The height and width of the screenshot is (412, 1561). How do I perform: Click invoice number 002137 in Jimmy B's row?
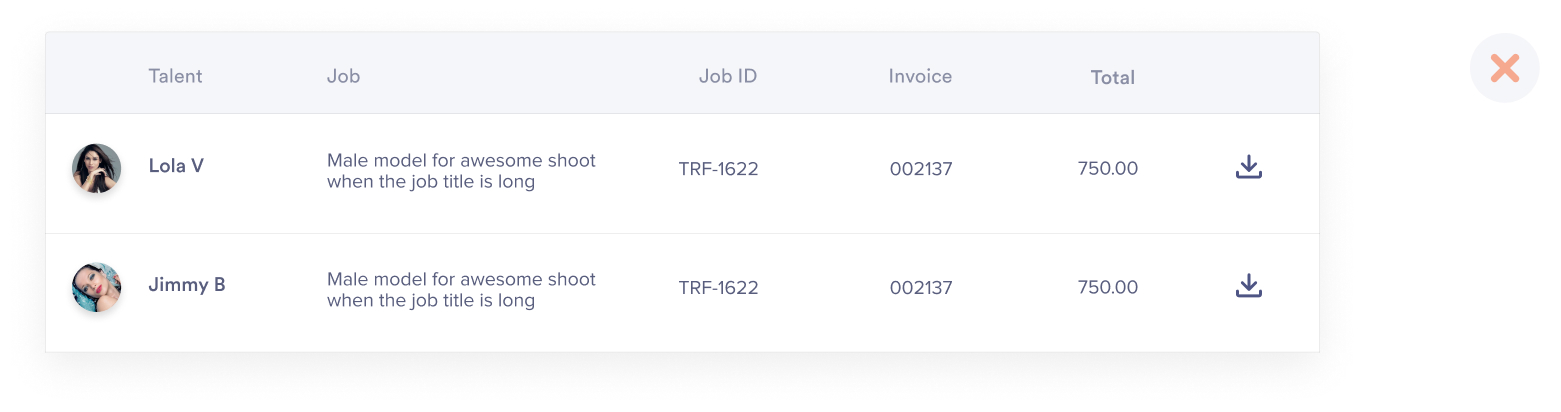(x=921, y=288)
